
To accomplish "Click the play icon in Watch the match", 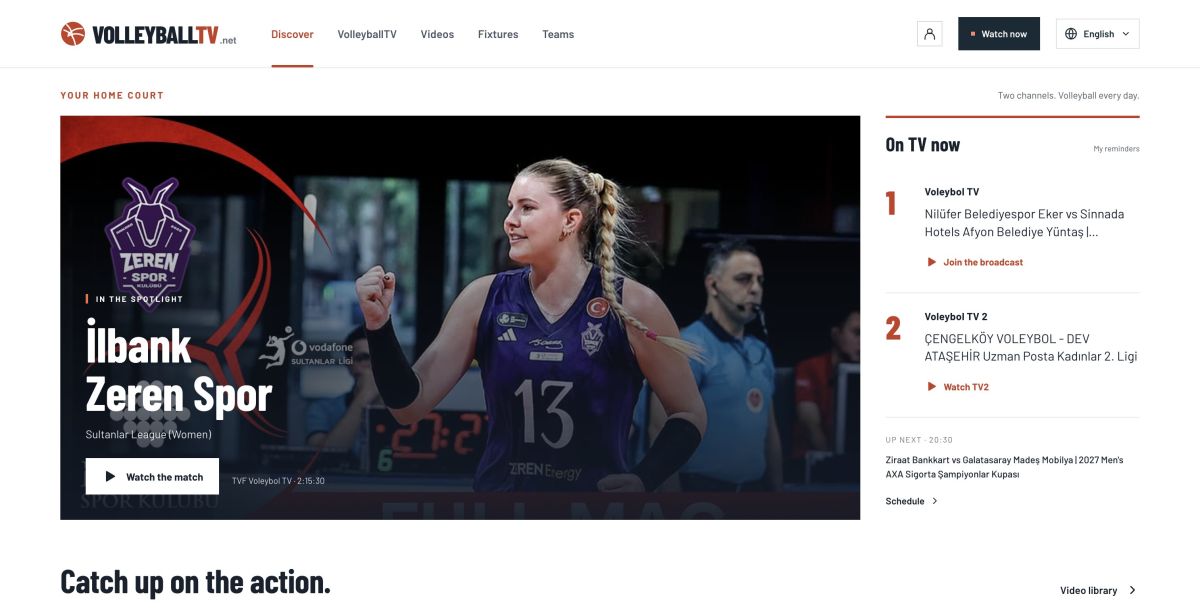I will click(x=110, y=477).
